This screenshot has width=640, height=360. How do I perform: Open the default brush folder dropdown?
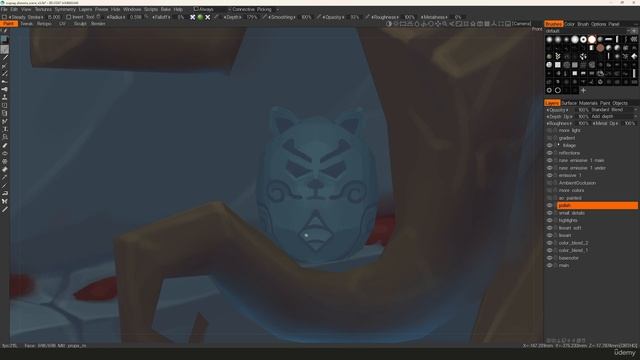point(591,31)
